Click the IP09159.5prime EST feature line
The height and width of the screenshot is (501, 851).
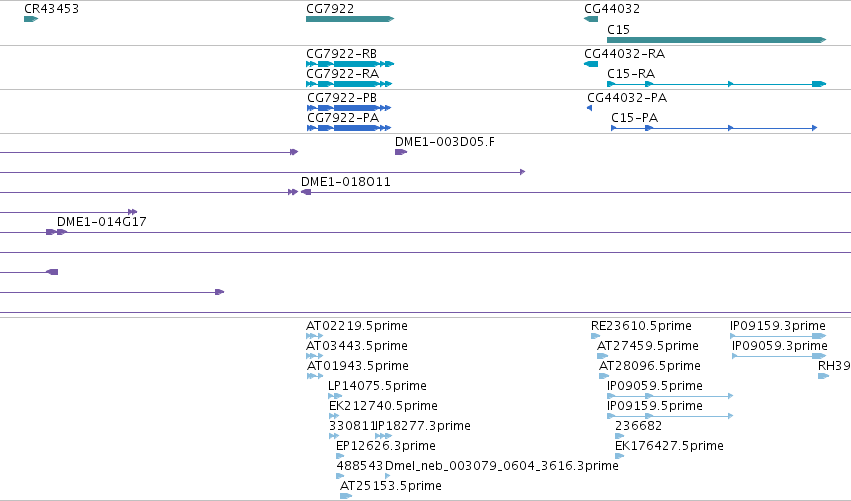click(670, 416)
